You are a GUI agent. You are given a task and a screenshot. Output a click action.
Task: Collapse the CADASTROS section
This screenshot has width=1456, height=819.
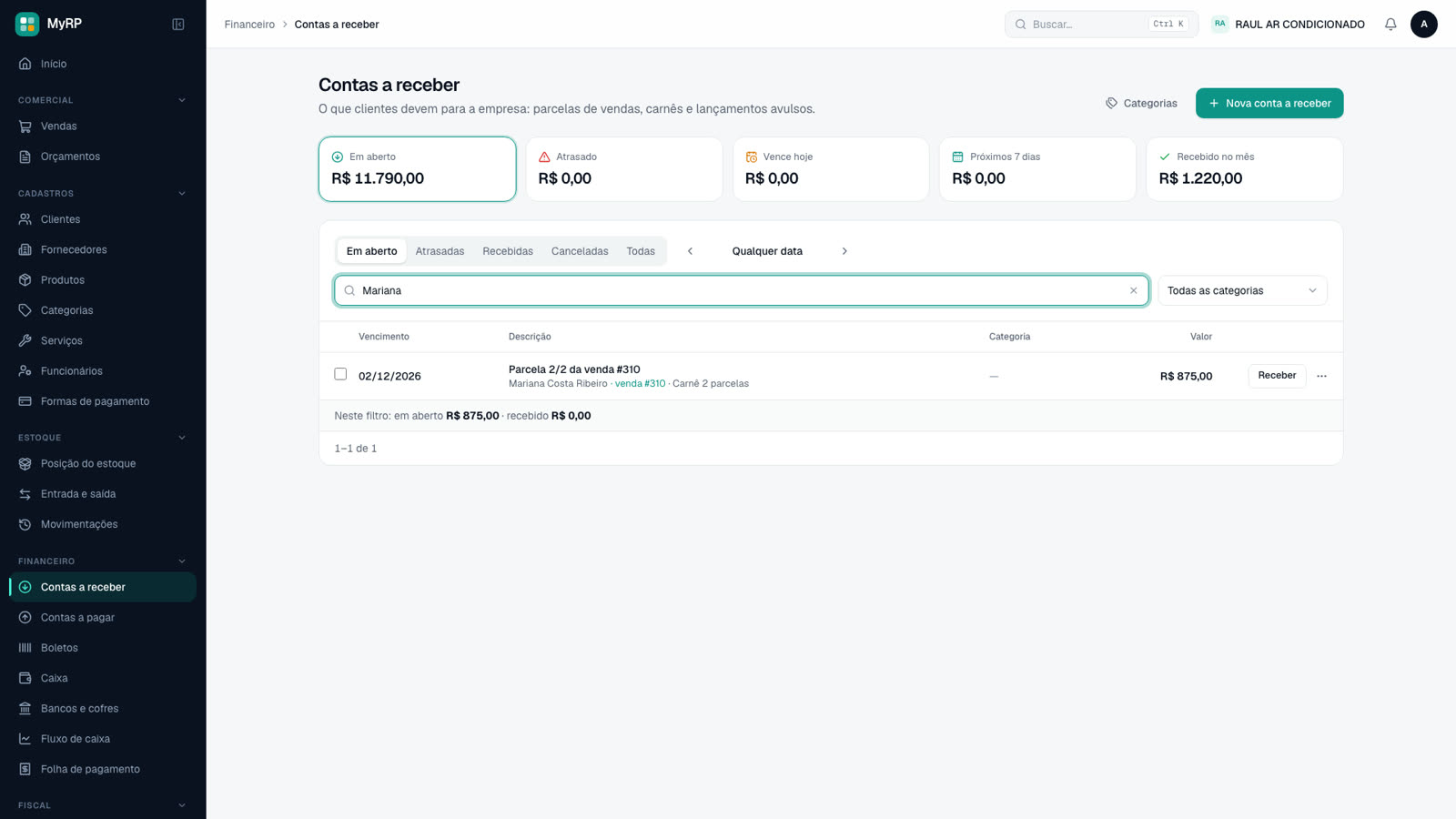(x=181, y=194)
